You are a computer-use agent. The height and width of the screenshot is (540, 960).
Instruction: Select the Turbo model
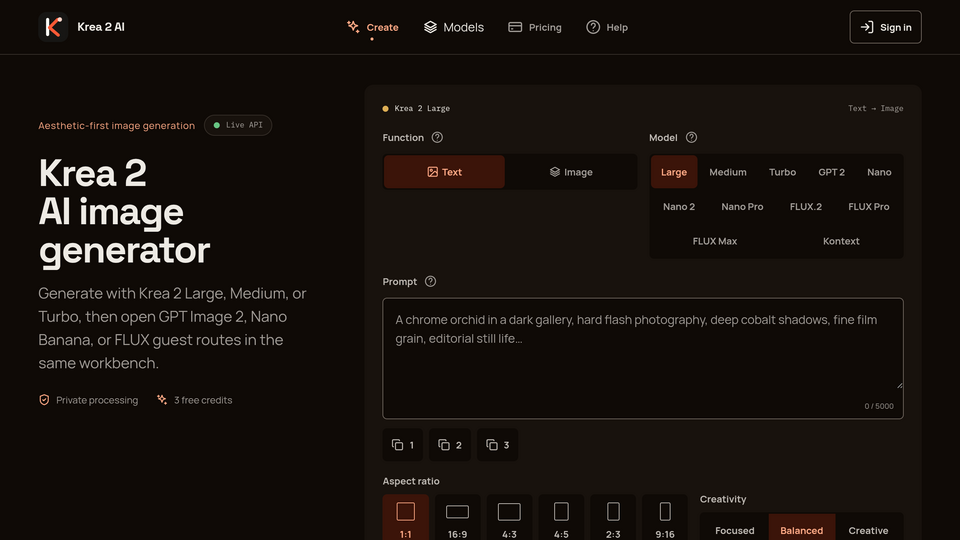point(782,172)
